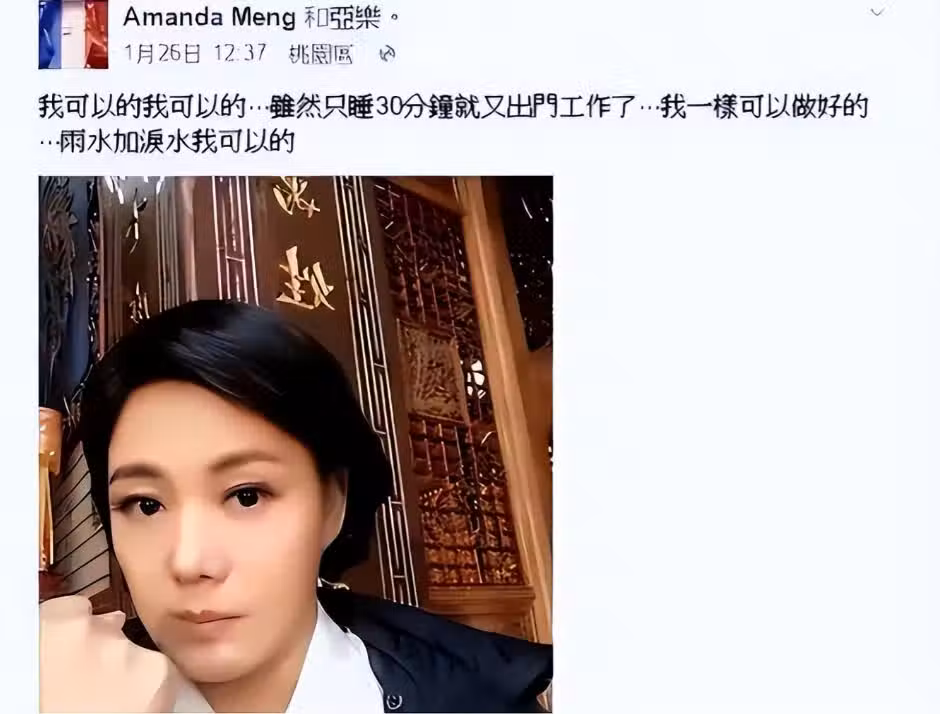Click the phrase 我一樣可以做好的
This screenshot has width=940, height=714.
764,107
